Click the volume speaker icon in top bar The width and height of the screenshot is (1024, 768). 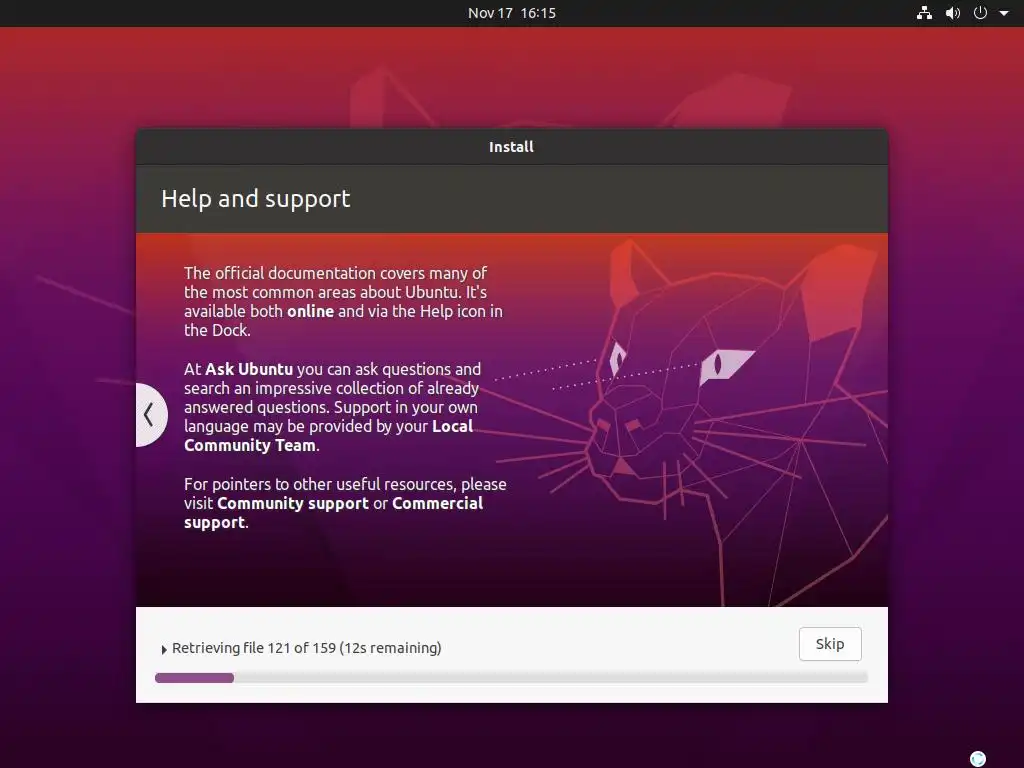point(953,13)
